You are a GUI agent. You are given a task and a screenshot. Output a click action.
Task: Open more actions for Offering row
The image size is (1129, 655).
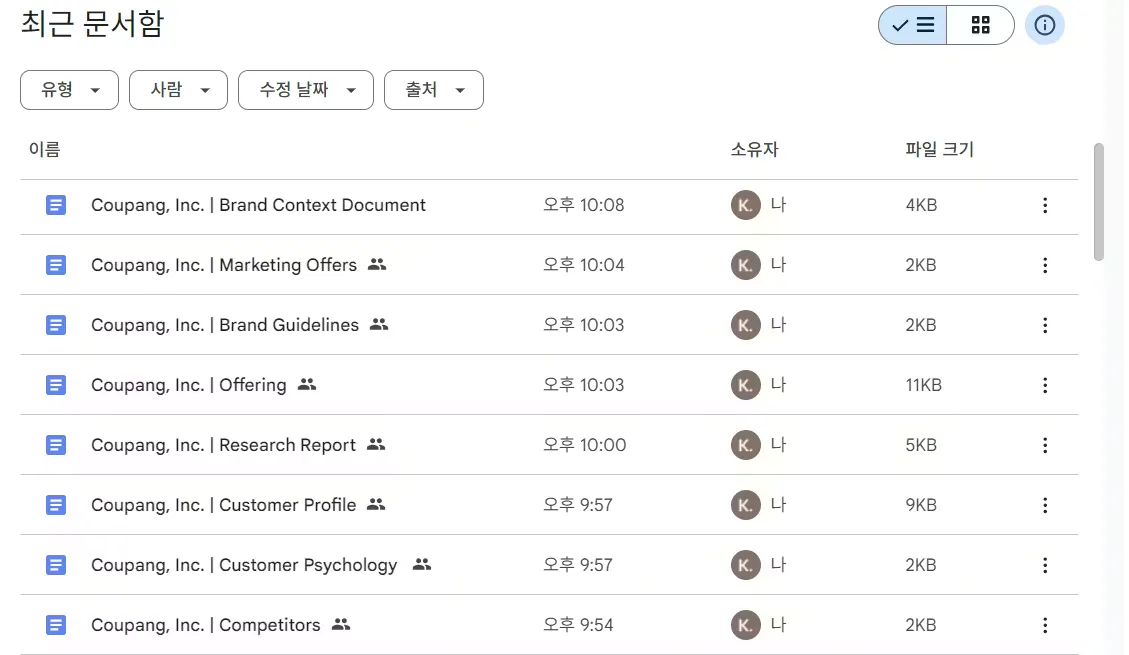[1045, 385]
